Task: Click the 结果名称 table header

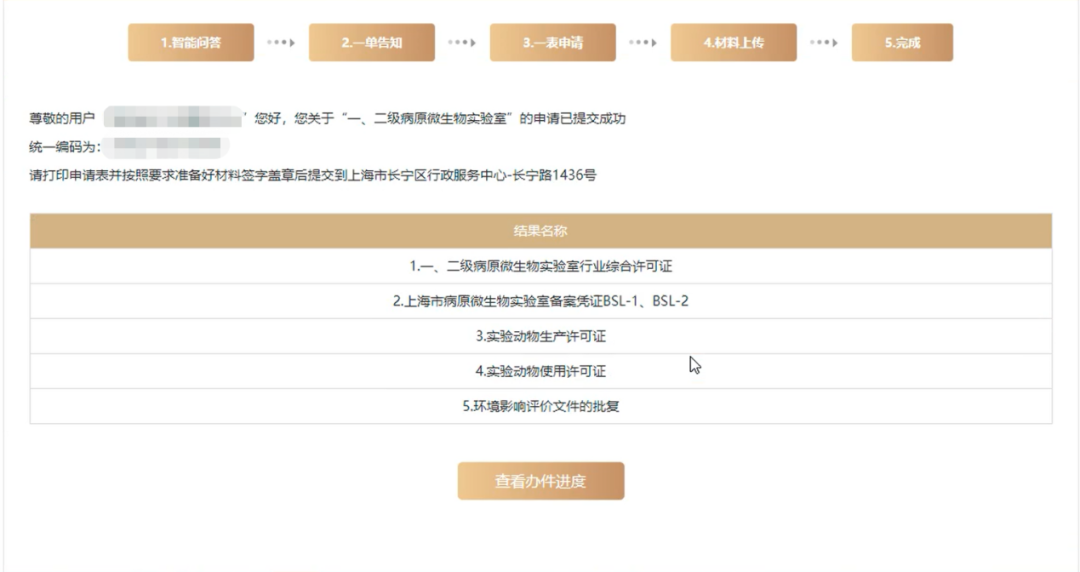Action: 540,231
